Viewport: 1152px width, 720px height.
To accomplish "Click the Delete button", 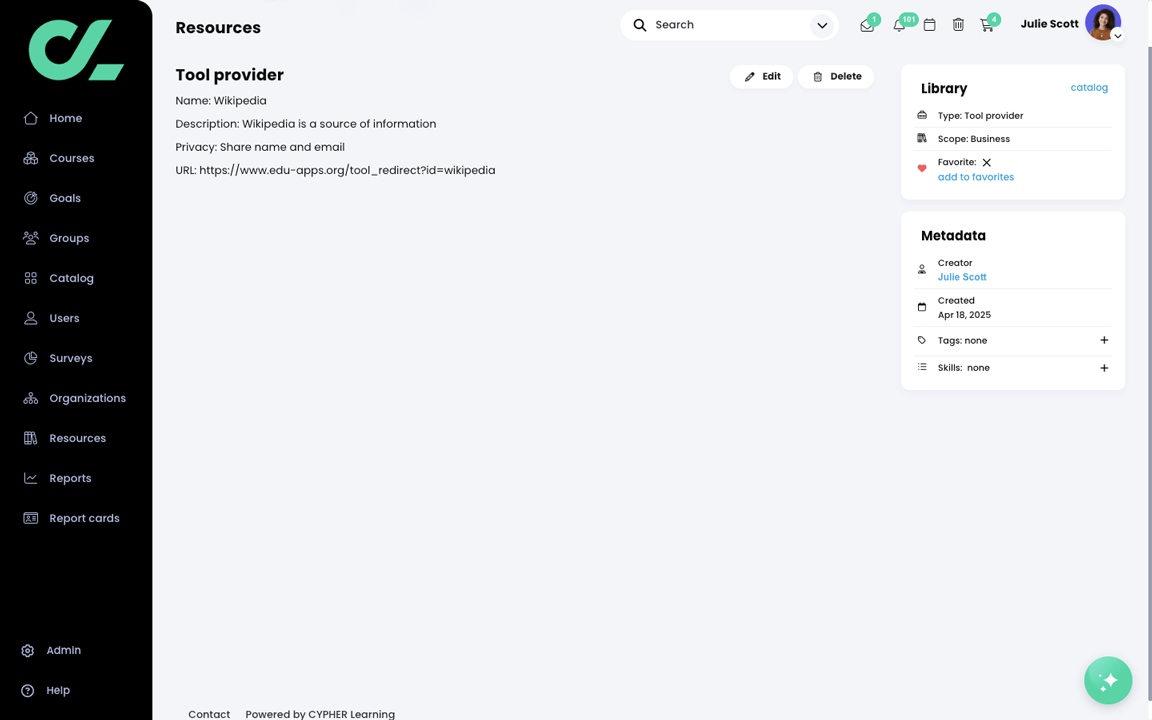I will pos(836,76).
